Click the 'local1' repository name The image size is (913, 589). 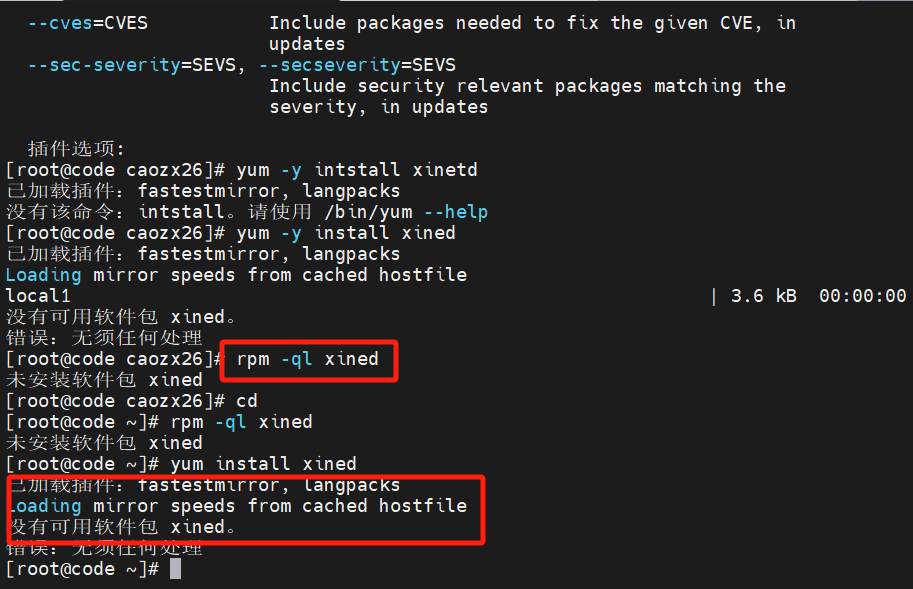(38, 296)
